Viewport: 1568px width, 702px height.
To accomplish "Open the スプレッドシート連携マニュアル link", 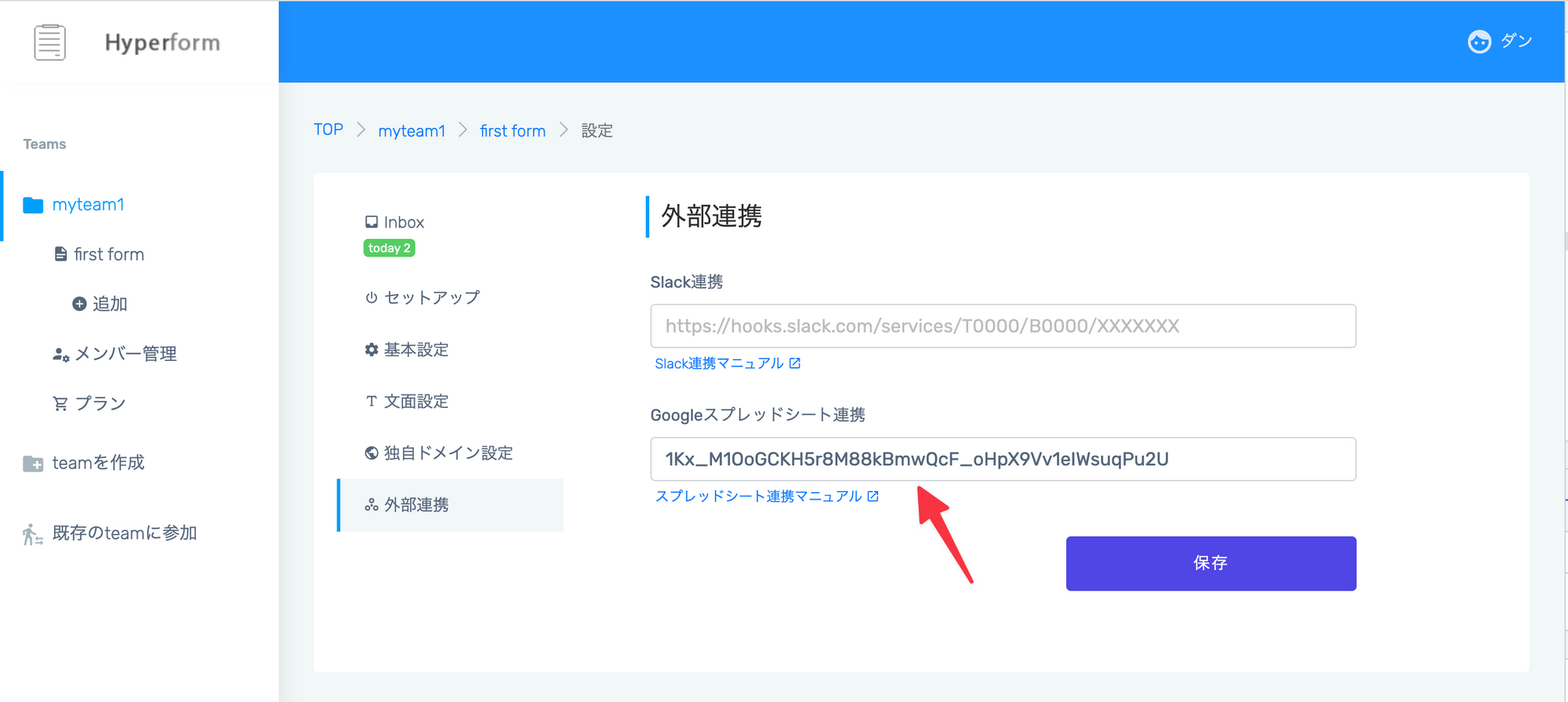I will tap(758, 496).
